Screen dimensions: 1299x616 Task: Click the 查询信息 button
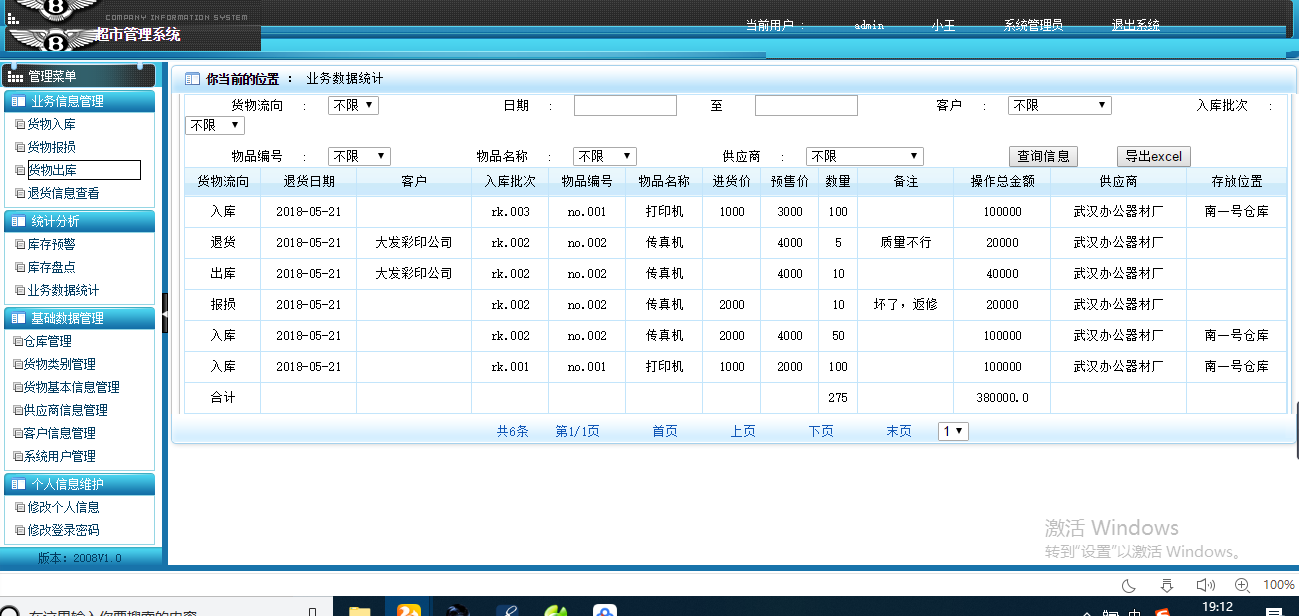(x=1043, y=156)
